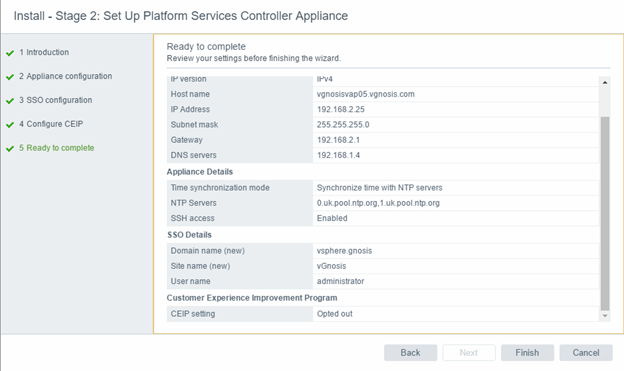Click green checkmark beside Configure CEIP

click(x=10, y=125)
